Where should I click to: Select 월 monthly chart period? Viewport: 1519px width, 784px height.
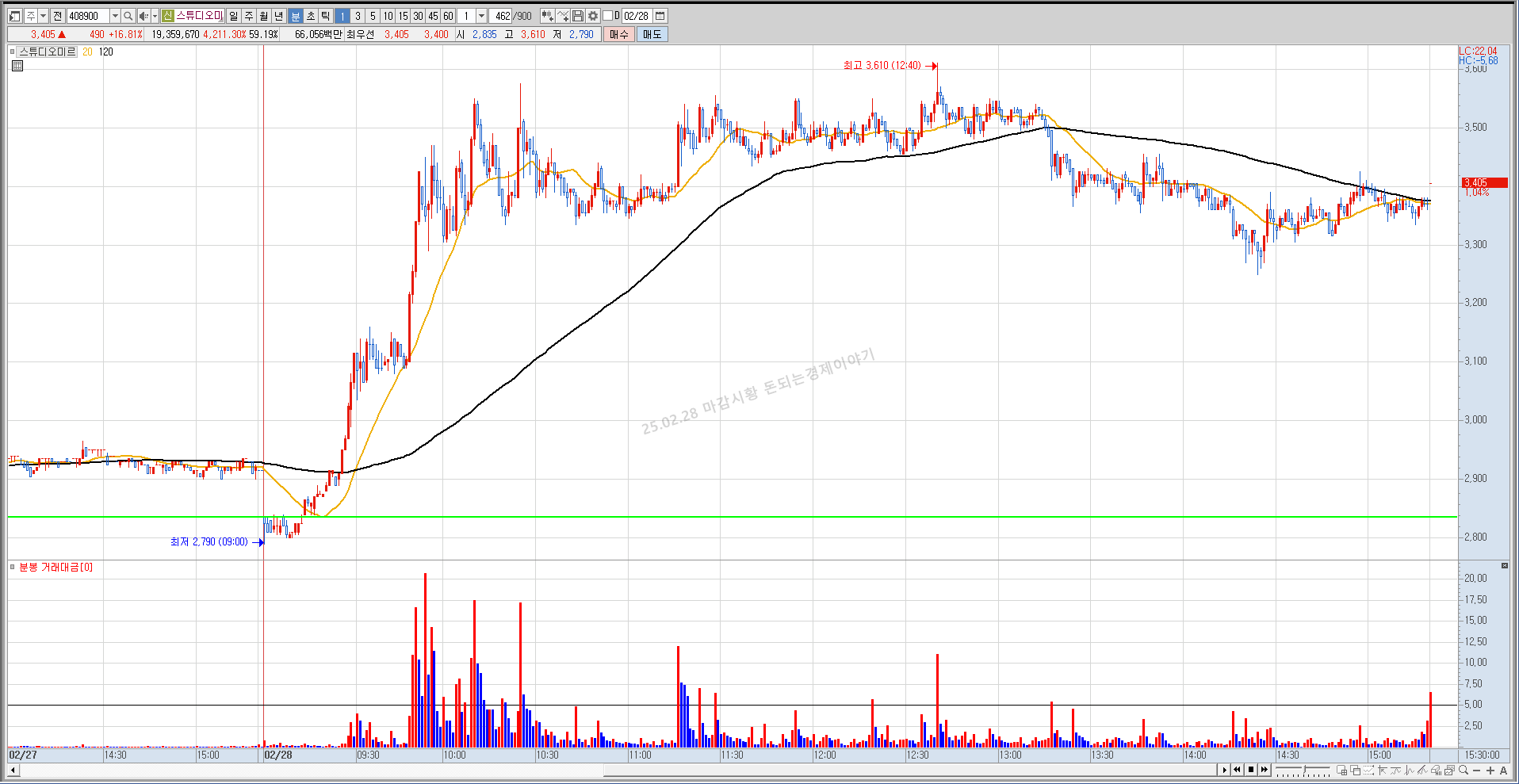(x=264, y=16)
